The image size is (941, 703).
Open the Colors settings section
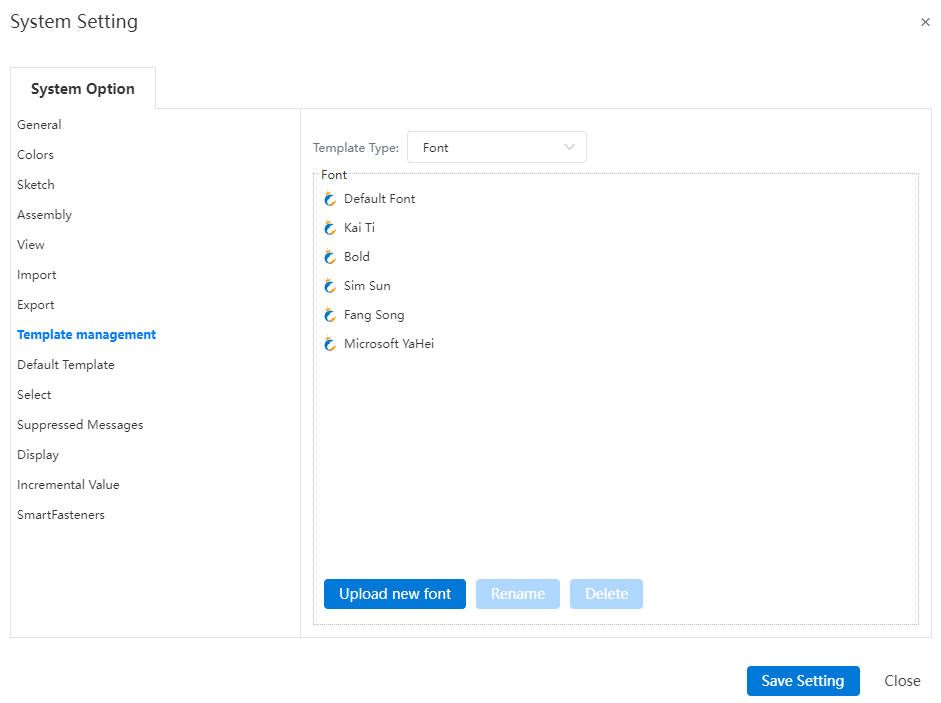35,155
